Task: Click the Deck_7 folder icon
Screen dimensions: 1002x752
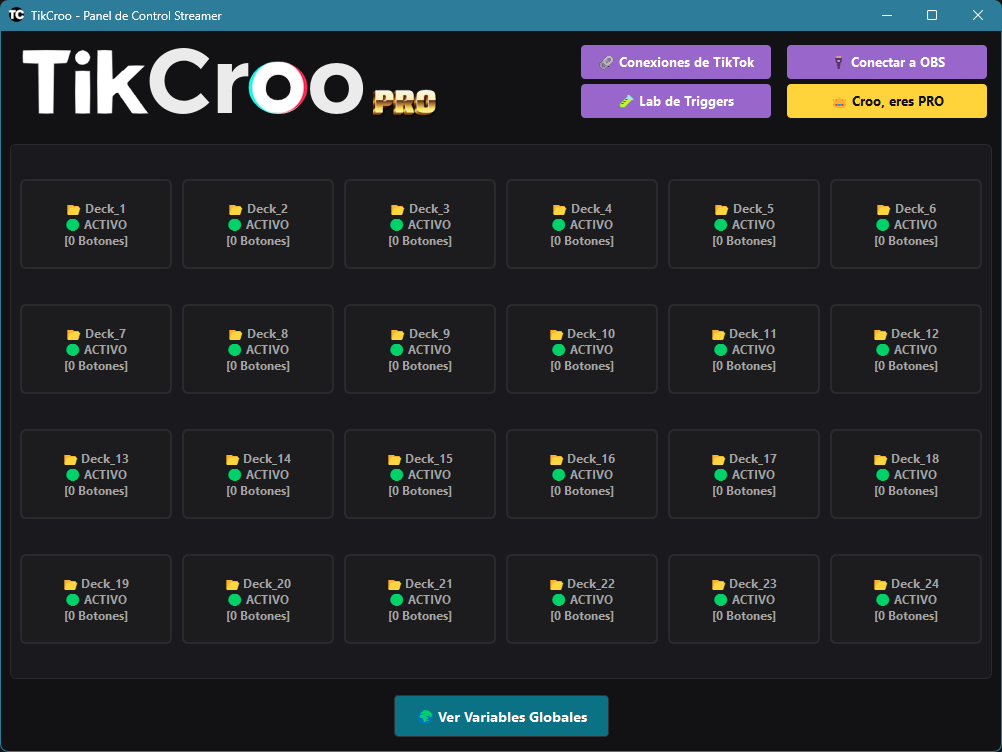Action: coord(73,335)
